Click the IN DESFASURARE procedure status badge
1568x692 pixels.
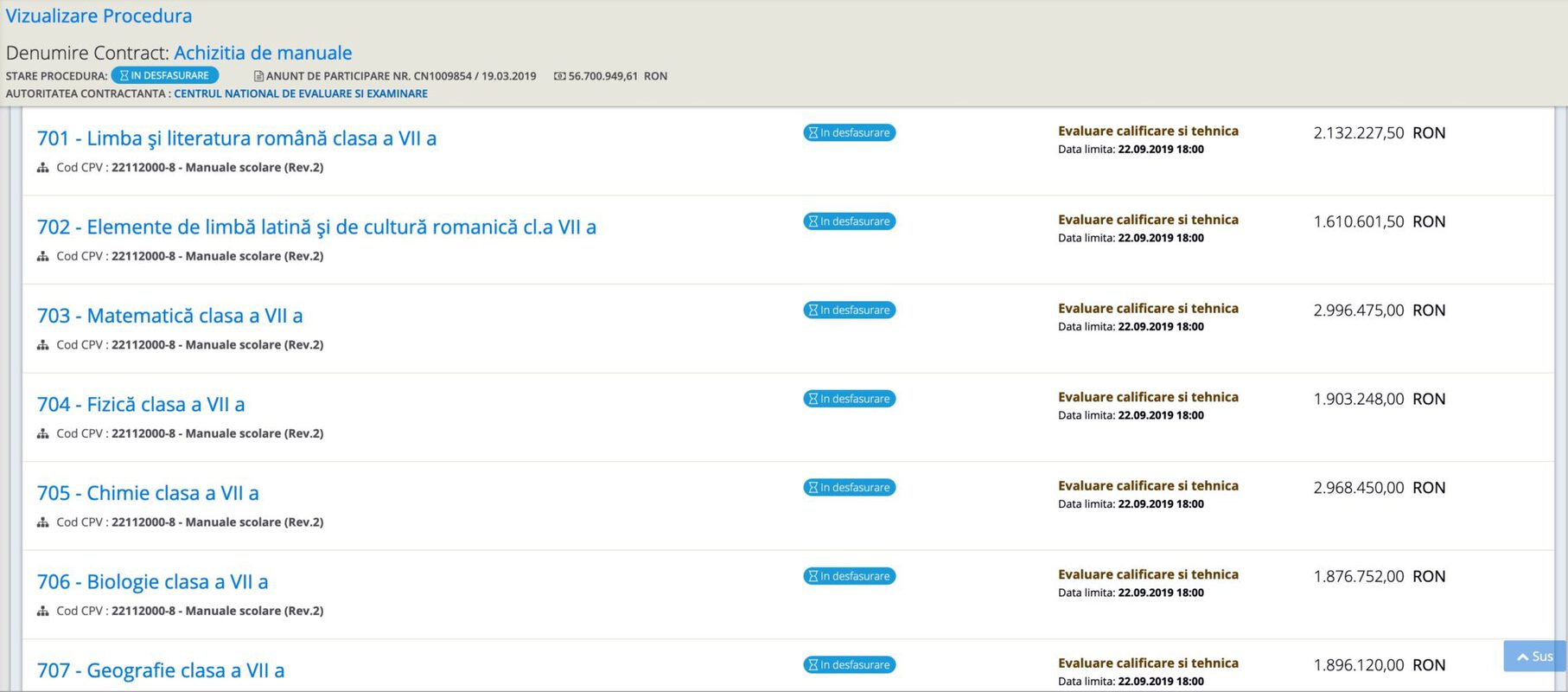pyautogui.click(x=165, y=75)
